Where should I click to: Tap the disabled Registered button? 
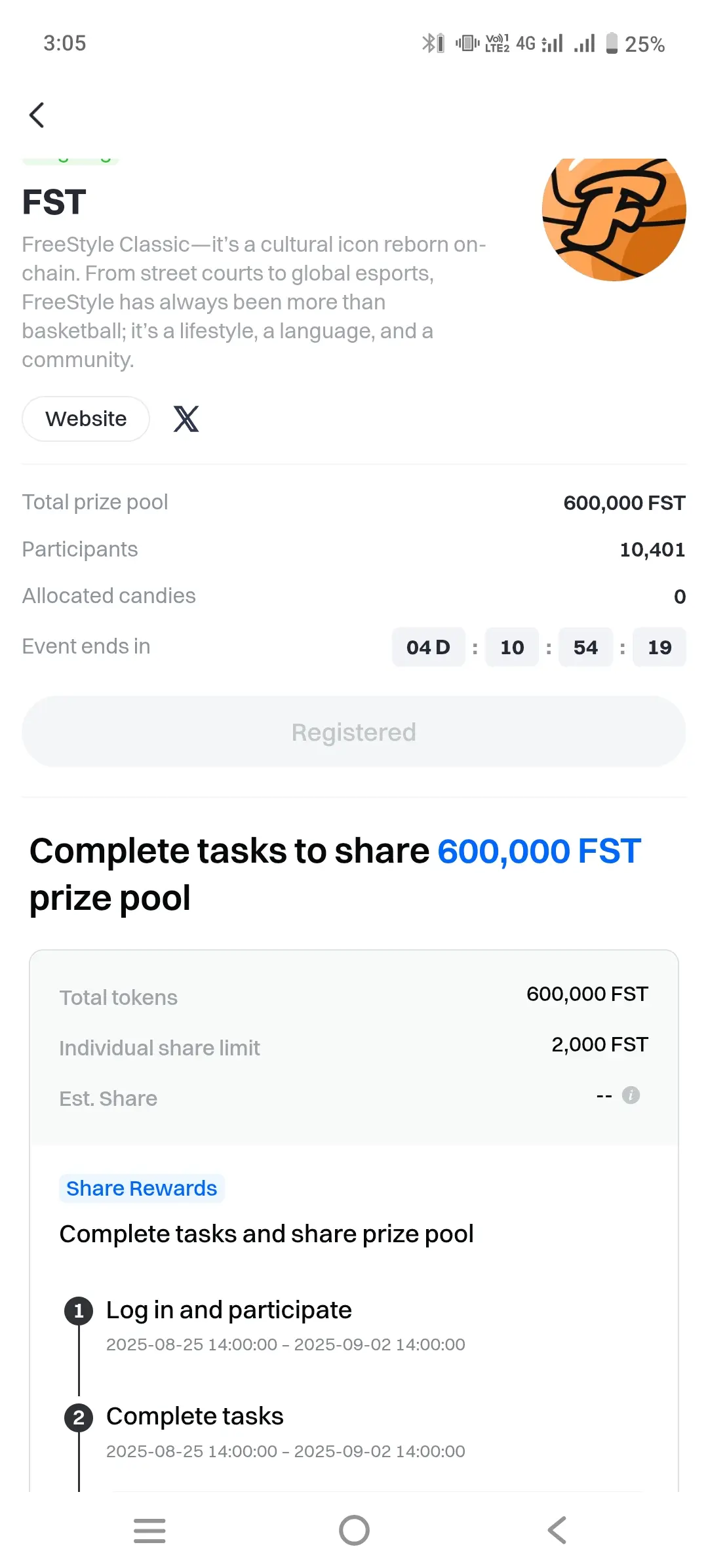[x=354, y=732]
